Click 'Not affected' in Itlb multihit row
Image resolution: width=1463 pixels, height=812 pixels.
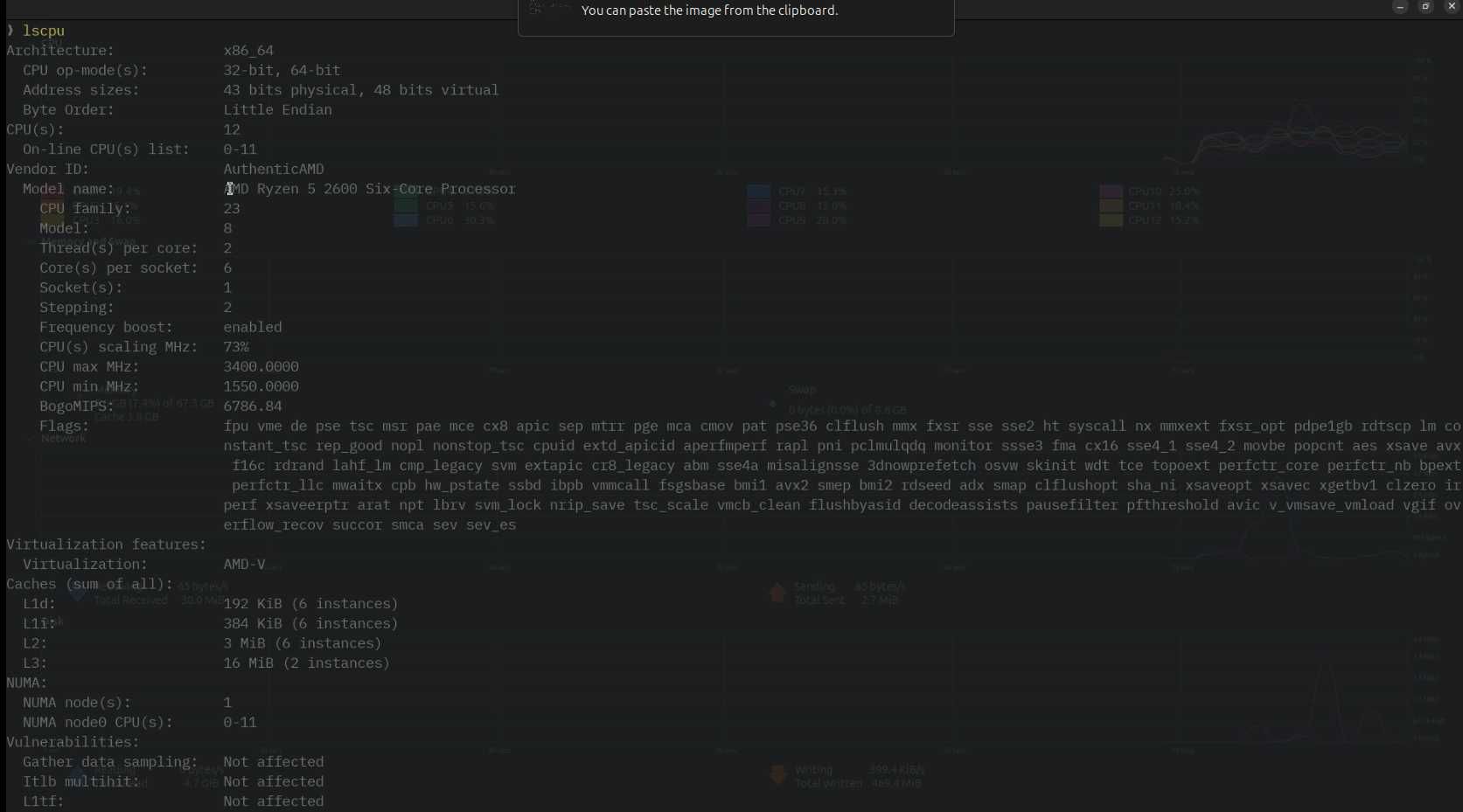tap(274, 782)
